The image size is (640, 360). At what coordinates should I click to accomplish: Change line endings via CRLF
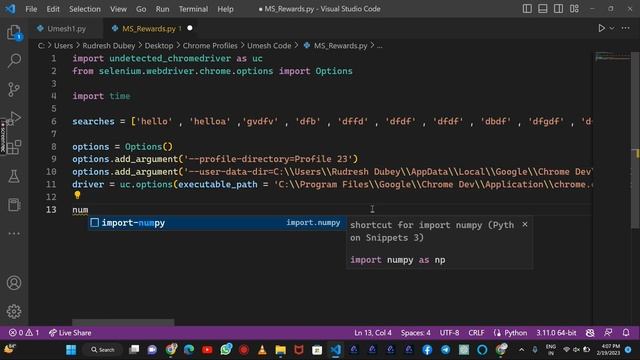coord(476,333)
